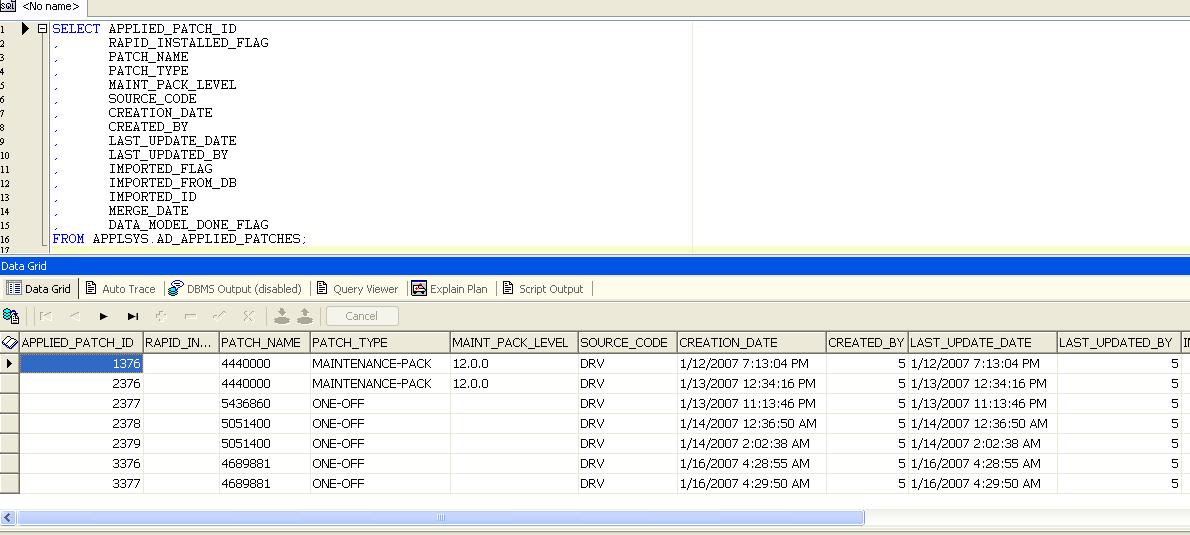This screenshot has height=535, width=1190.
Task: Click the PATCH_TYPE column header
Action: 380,342
